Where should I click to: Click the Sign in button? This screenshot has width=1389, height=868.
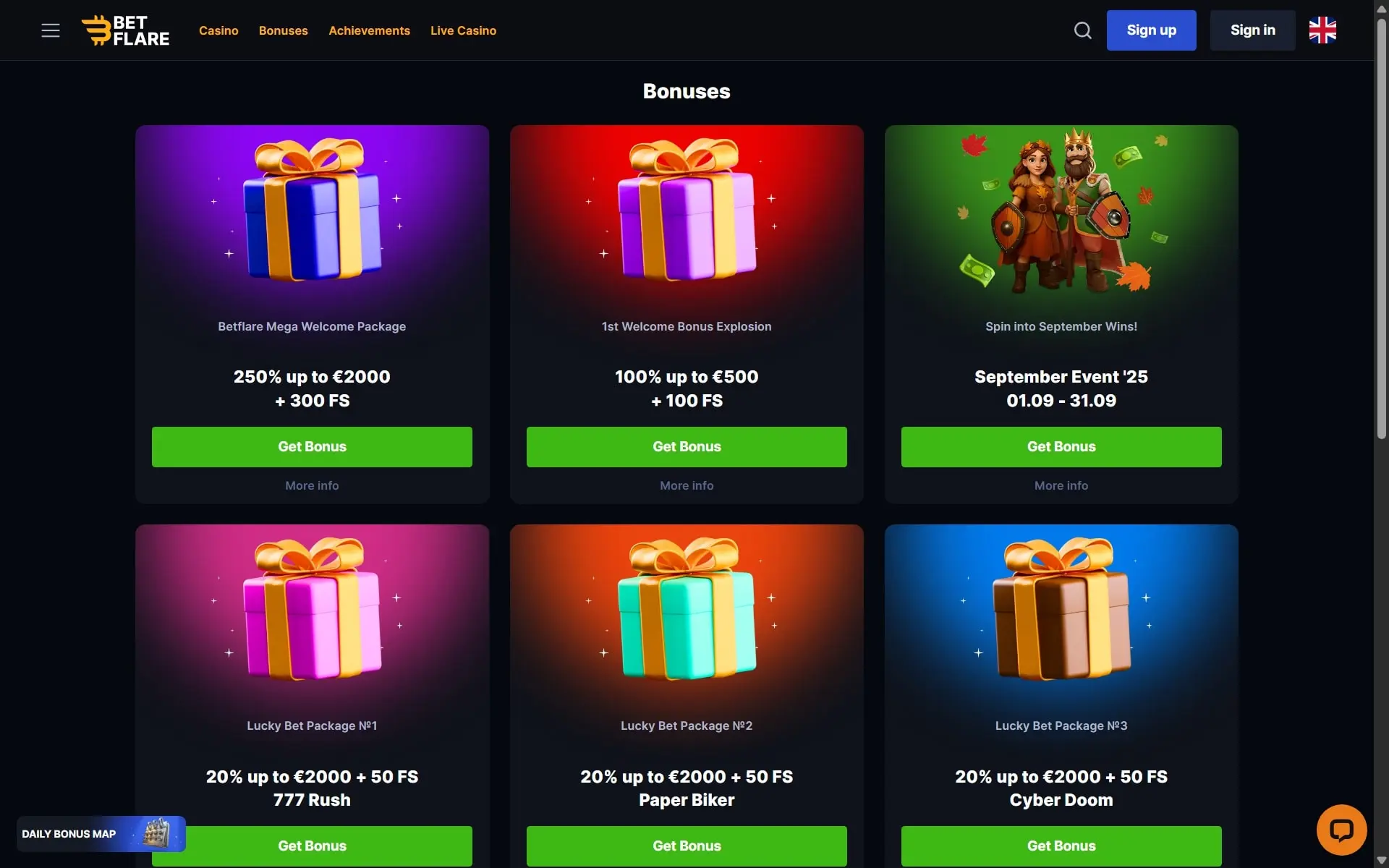(1252, 30)
